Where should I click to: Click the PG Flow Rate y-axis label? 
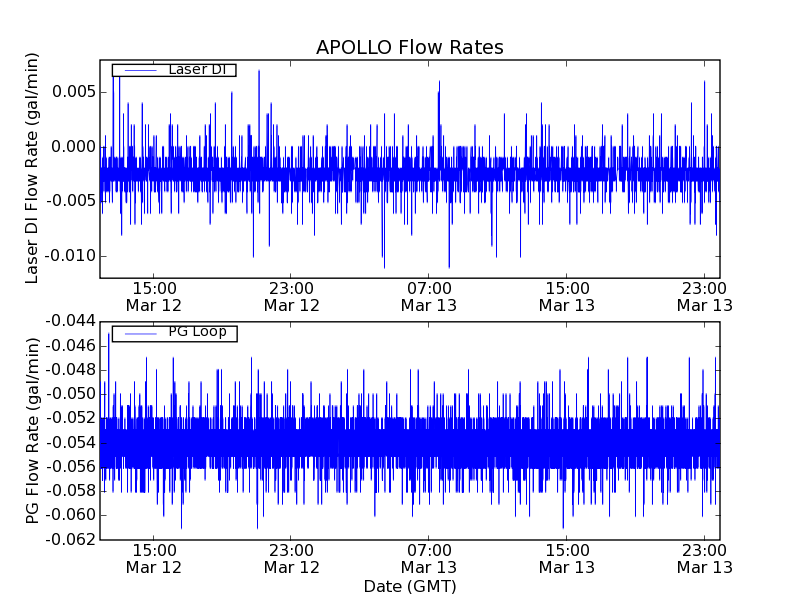tap(32, 430)
